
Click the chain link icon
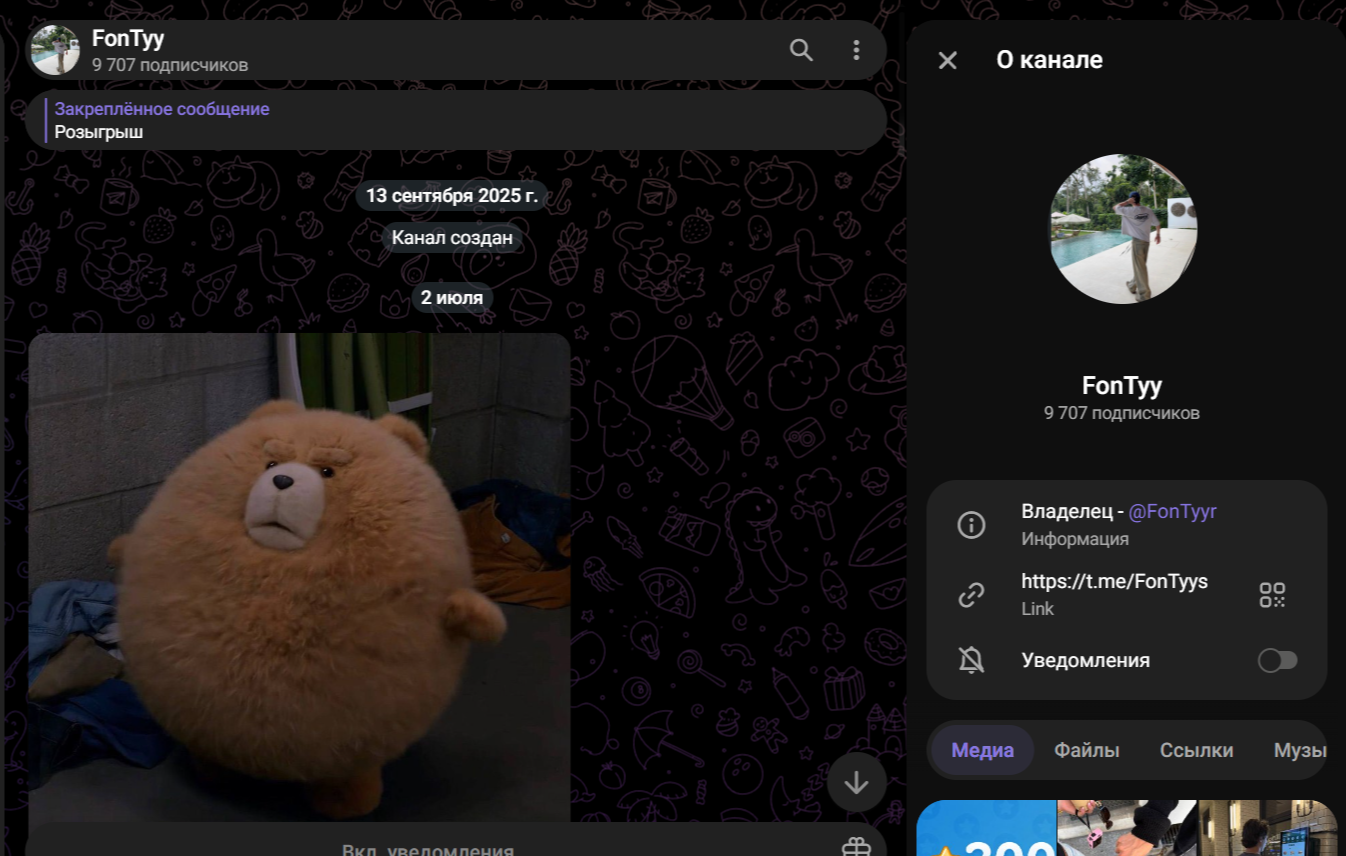coord(971,595)
